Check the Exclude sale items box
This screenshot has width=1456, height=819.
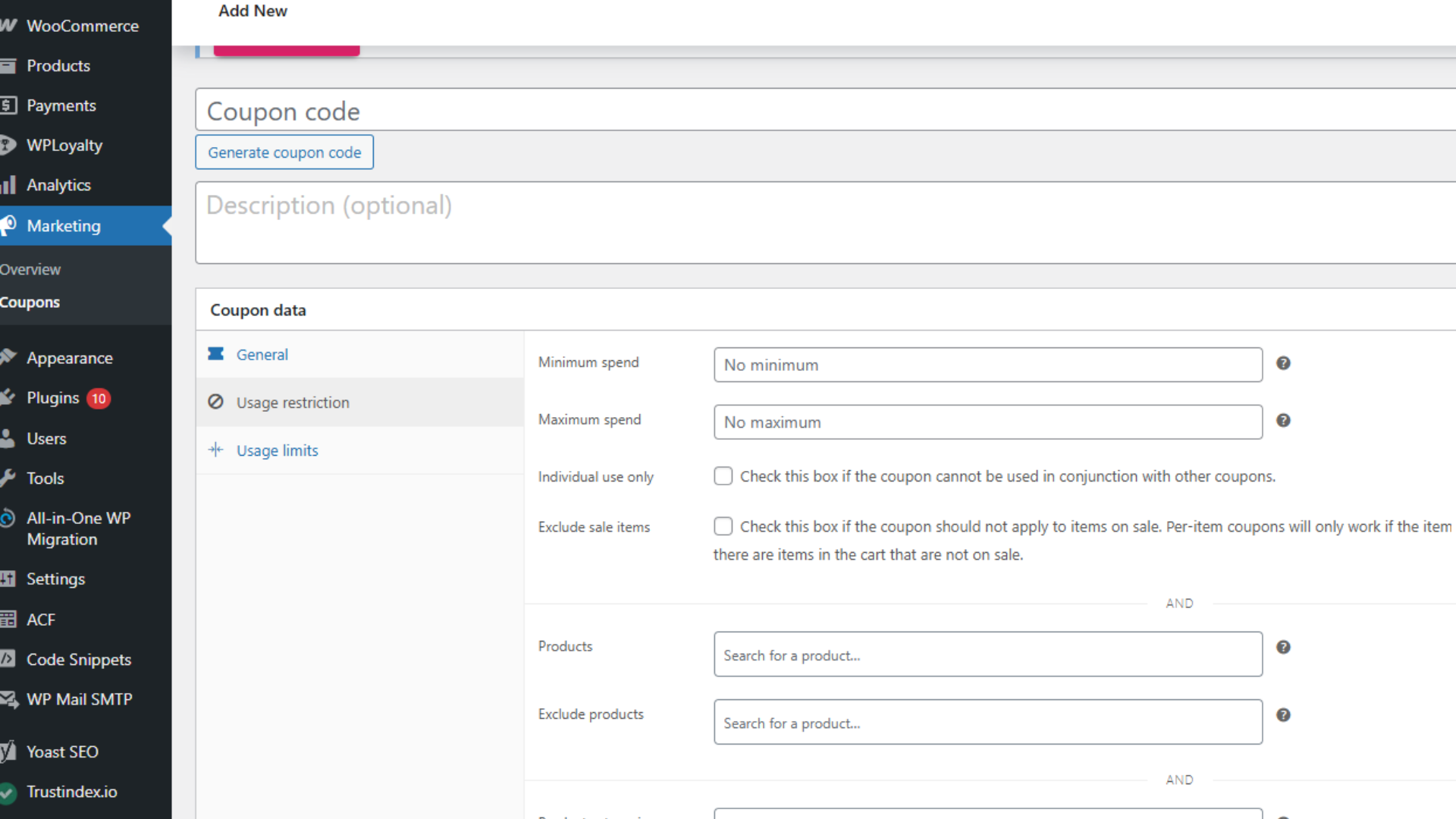click(x=723, y=526)
